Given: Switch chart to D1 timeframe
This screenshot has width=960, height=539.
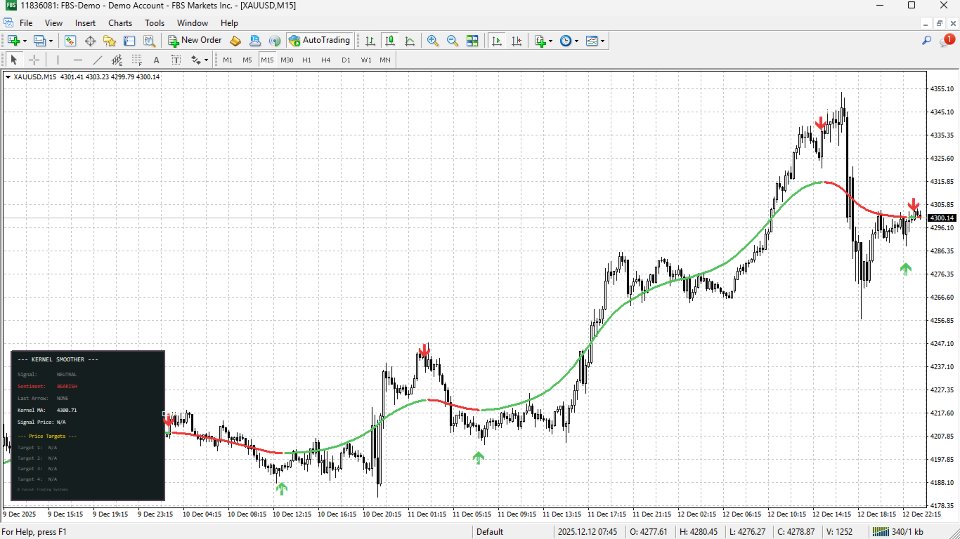Looking at the screenshot, I should pyautogui.click(x=346, y=60).
